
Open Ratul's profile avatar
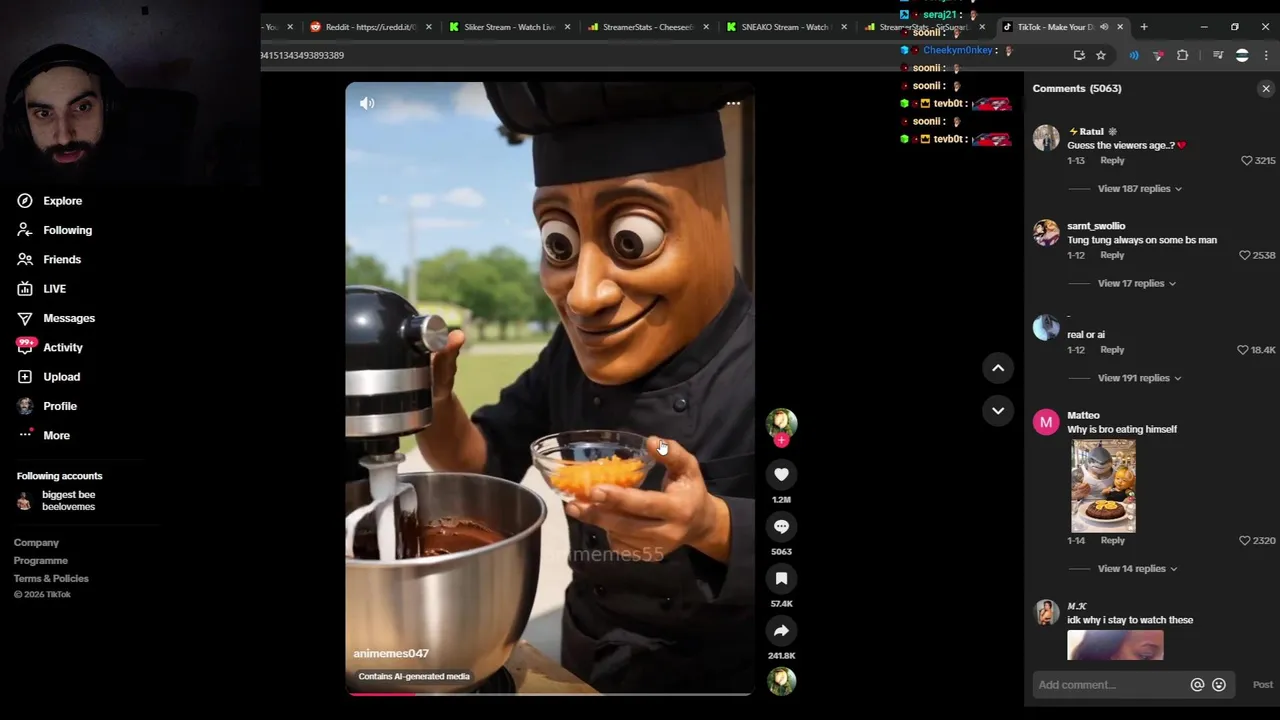[x=1046, y=138]
